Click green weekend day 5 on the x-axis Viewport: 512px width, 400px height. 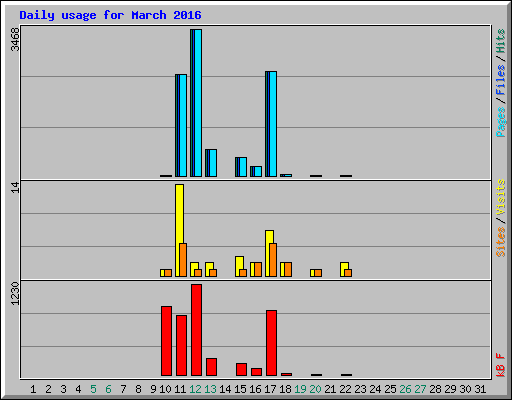[x=93, y=389]
